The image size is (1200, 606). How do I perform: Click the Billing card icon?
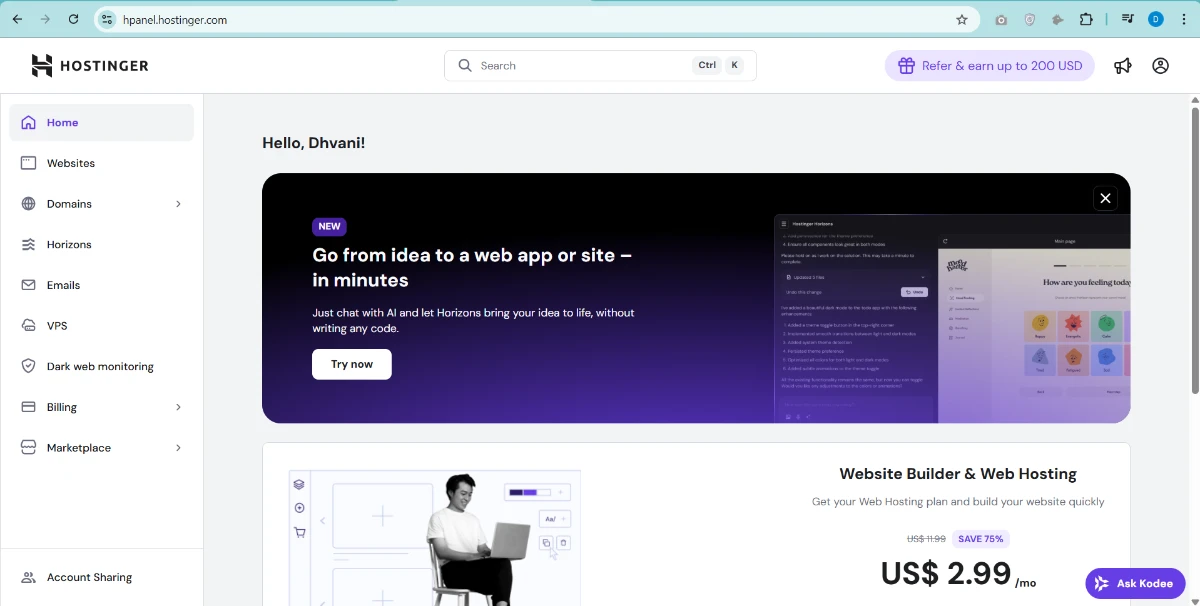click(x=28, y=407)
